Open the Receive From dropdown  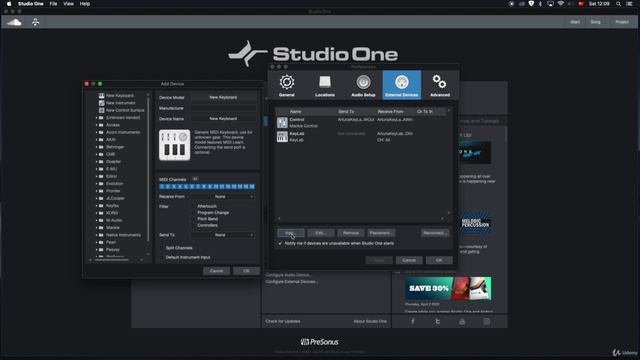[x=223, y=197]
